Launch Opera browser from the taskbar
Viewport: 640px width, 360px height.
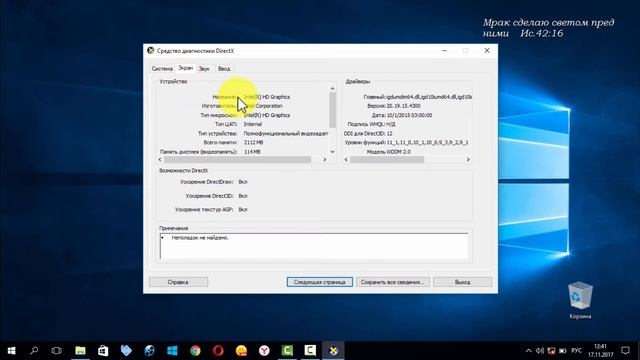point(218,350)
